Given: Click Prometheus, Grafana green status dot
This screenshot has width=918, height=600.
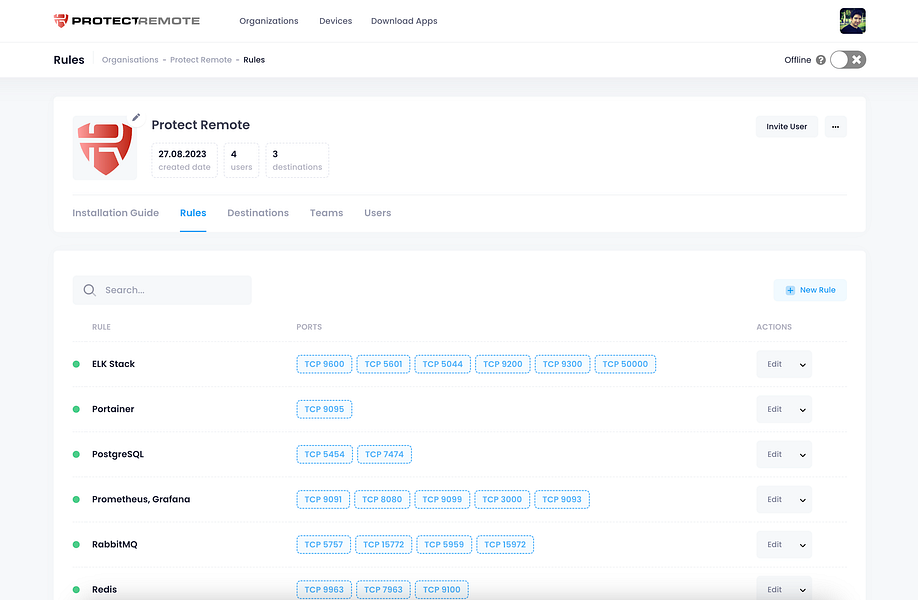Looking at the screenshot, I should (x=76, y=499).
